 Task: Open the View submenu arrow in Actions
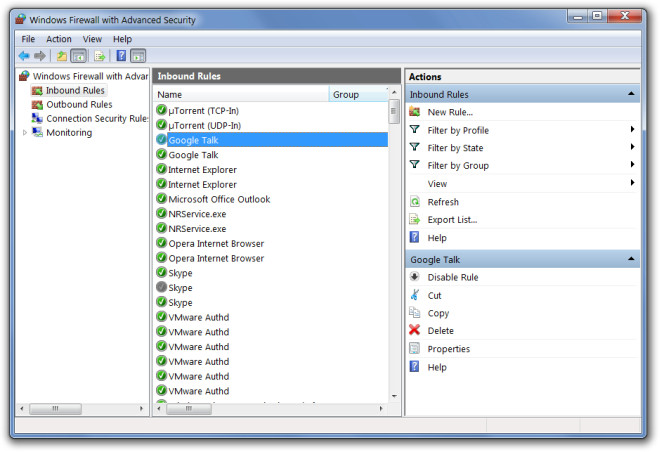632,183
